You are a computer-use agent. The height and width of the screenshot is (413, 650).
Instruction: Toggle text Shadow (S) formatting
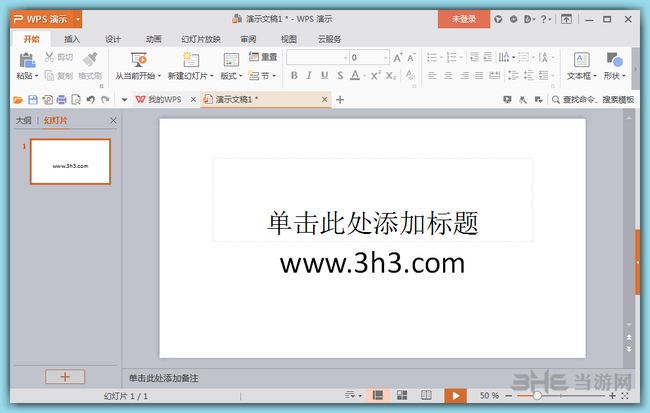(340, 75)
